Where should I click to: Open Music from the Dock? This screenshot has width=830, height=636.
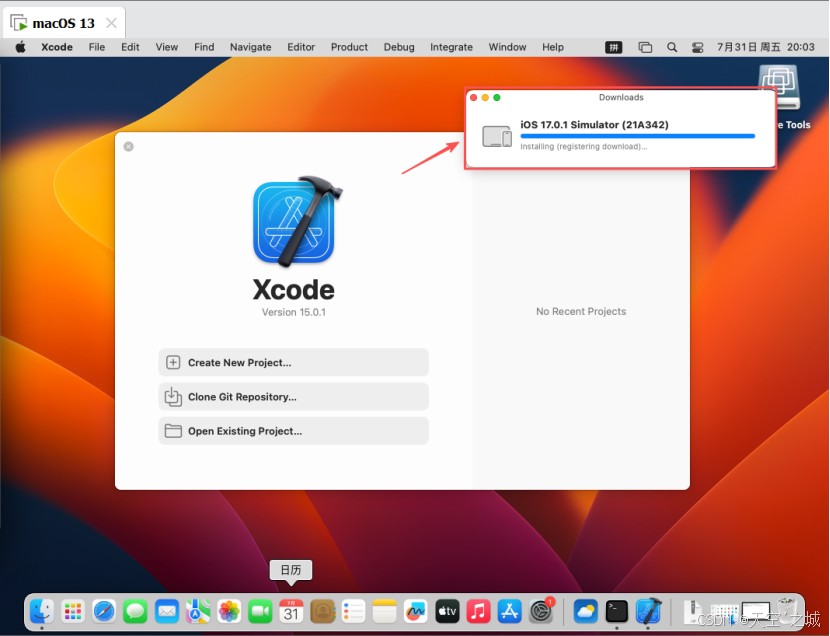(x=479, y=612)
